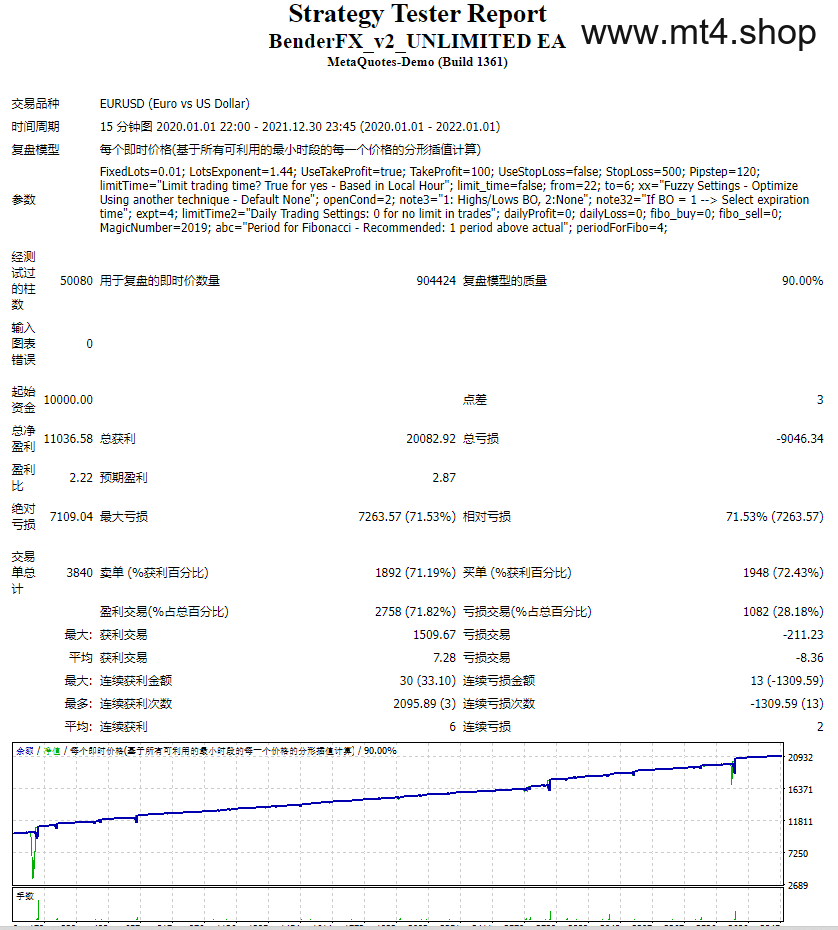Viewport: 838px width, 930px height.
Task: Click the modelling quality value '90.00%'
Action: tap(802, 281)
